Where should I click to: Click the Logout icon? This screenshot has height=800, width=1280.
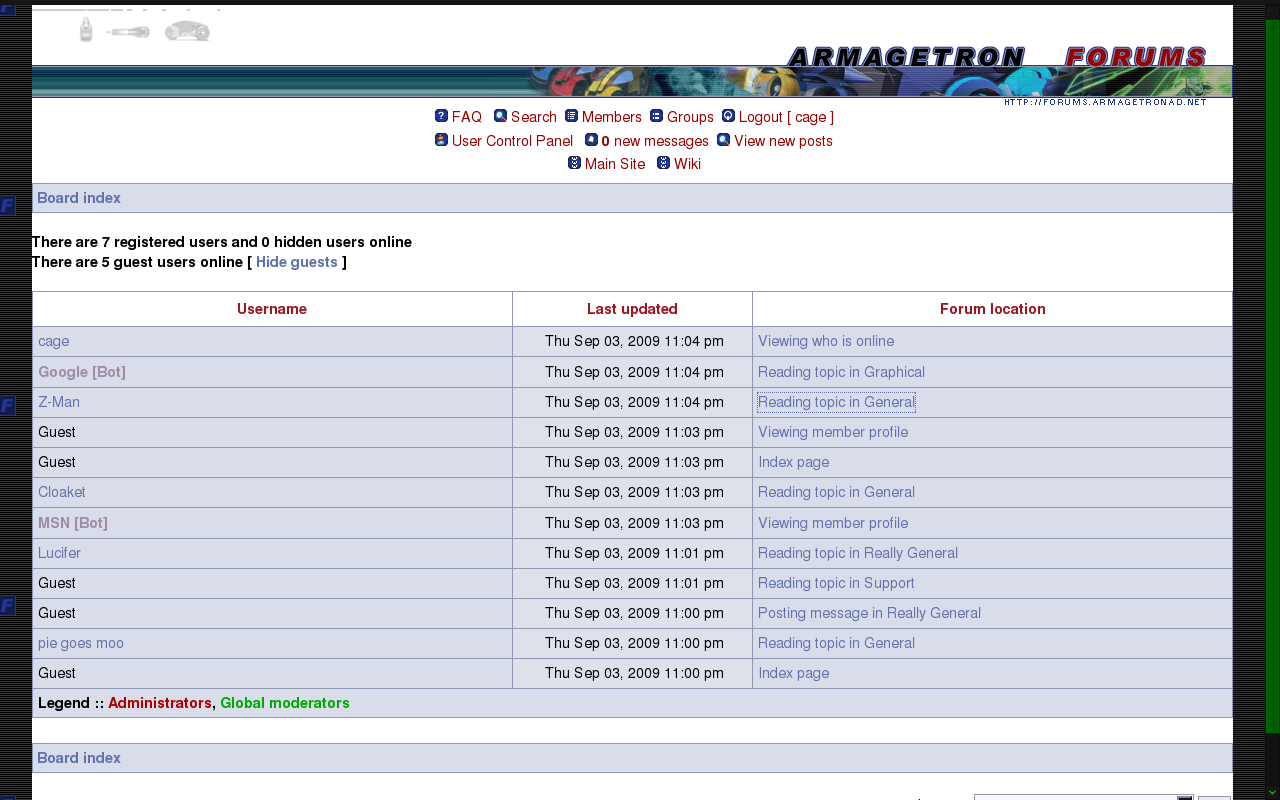728,116
